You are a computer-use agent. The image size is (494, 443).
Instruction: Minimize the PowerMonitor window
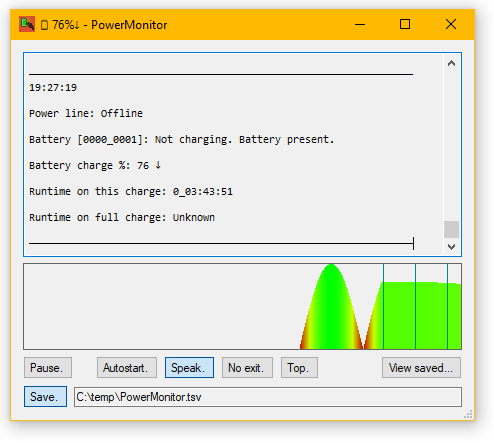pyautogui.click(x=360, y=24)
